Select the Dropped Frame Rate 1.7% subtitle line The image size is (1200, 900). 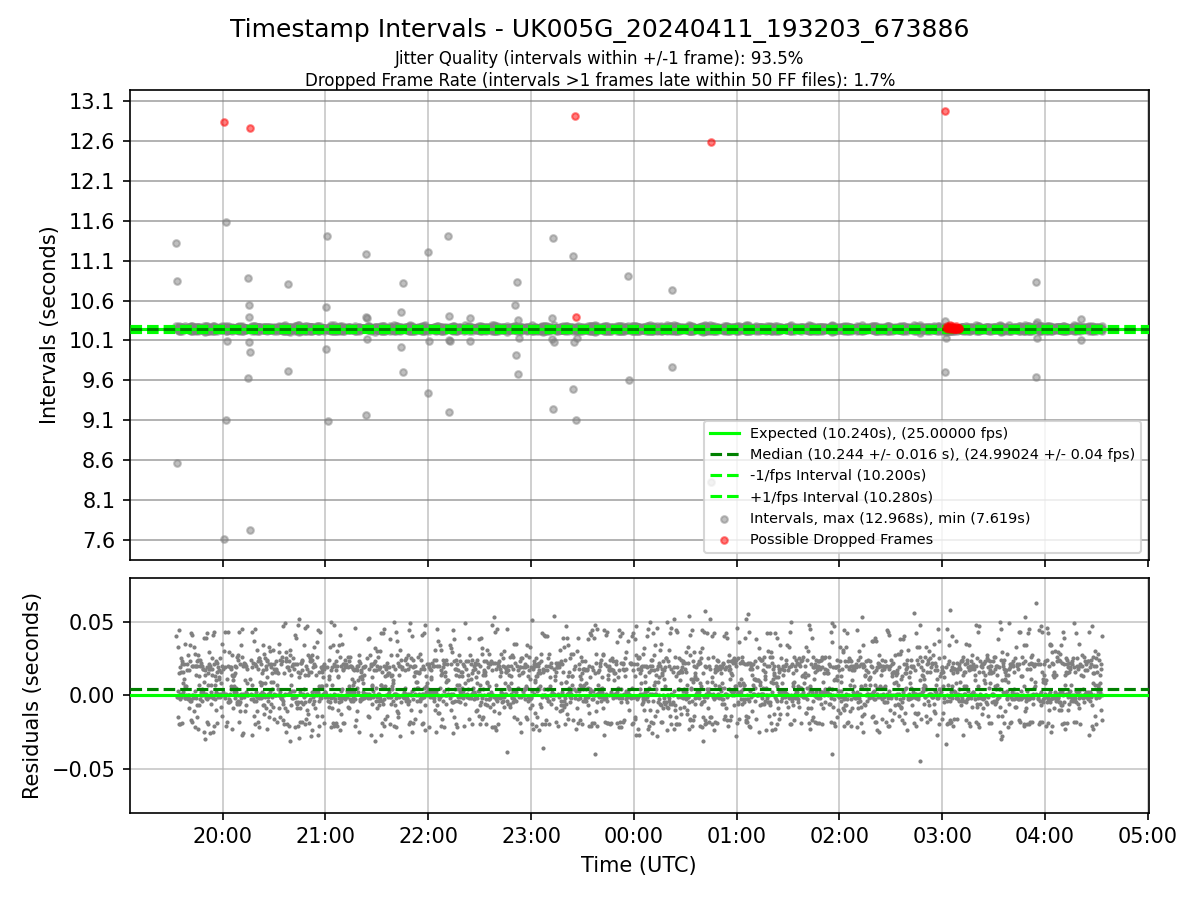599,80
